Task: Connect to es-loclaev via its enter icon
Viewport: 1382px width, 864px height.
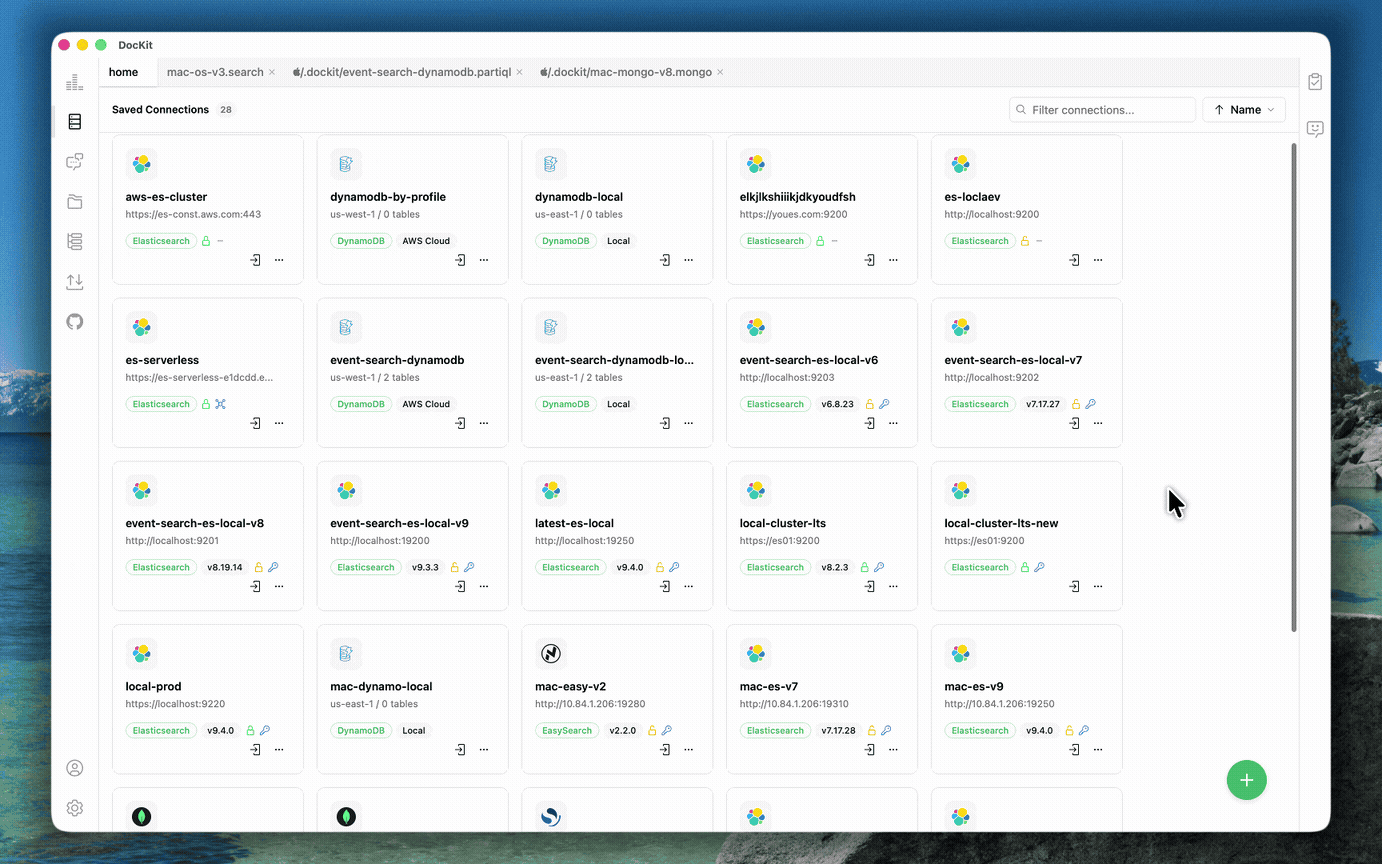Action: 1075,260
